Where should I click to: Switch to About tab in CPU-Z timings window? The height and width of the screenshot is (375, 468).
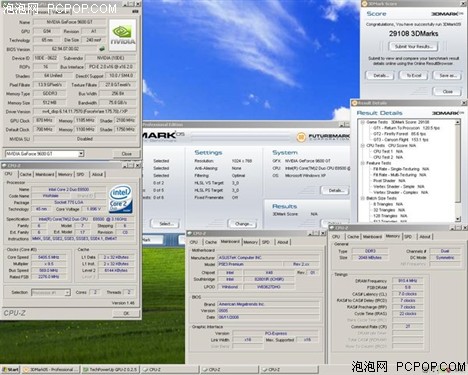pos(425,236)
